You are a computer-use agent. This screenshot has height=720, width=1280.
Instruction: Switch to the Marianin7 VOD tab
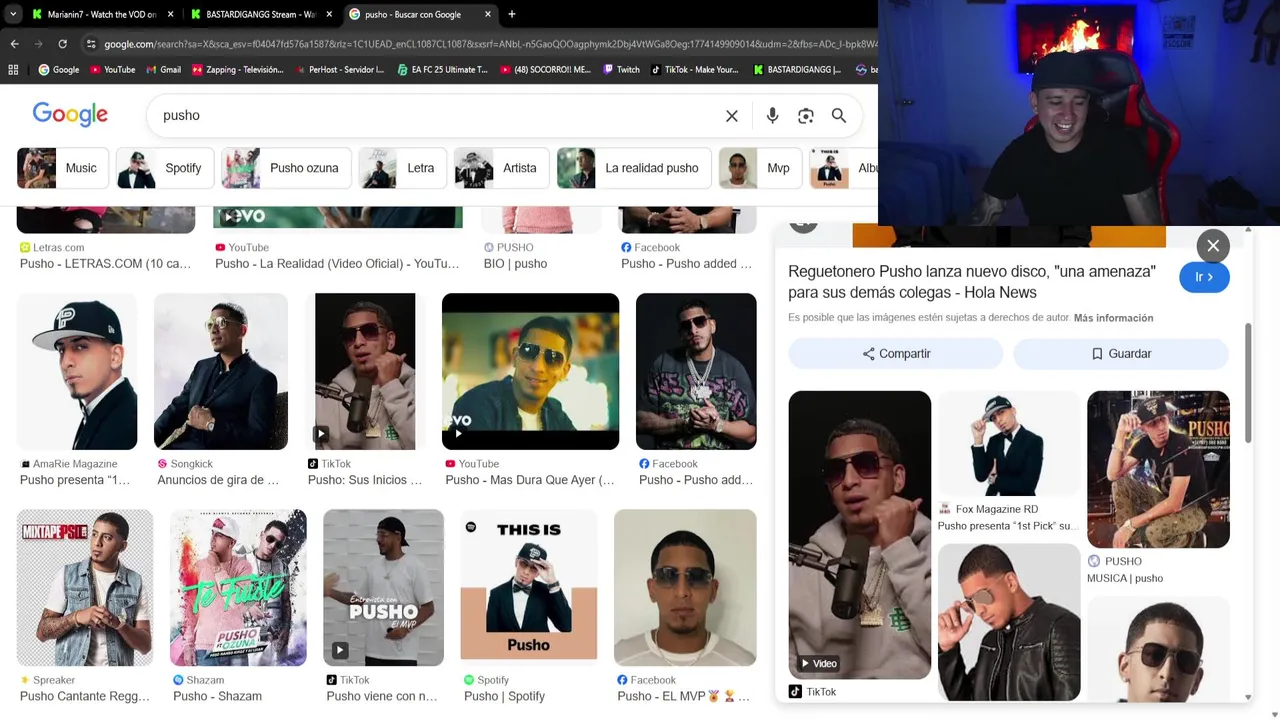point(100,14)
